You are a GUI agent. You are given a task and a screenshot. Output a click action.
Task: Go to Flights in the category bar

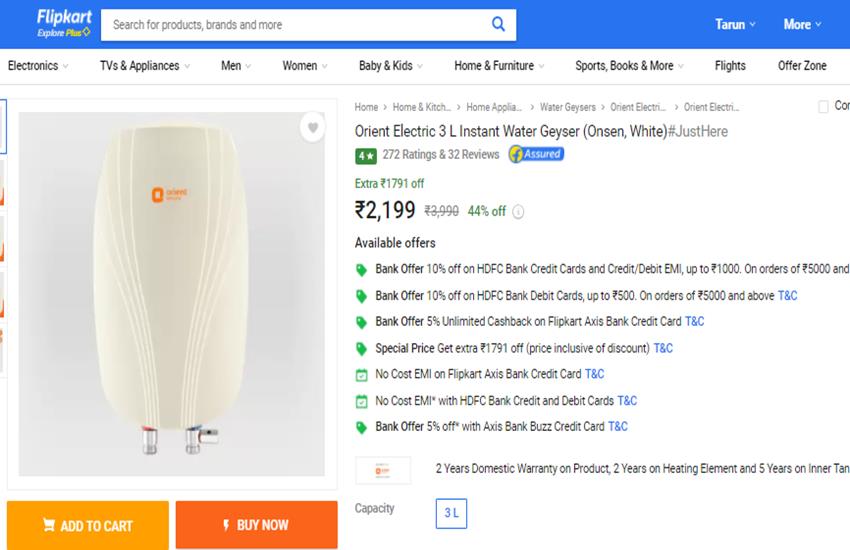[x=730, y=66]
